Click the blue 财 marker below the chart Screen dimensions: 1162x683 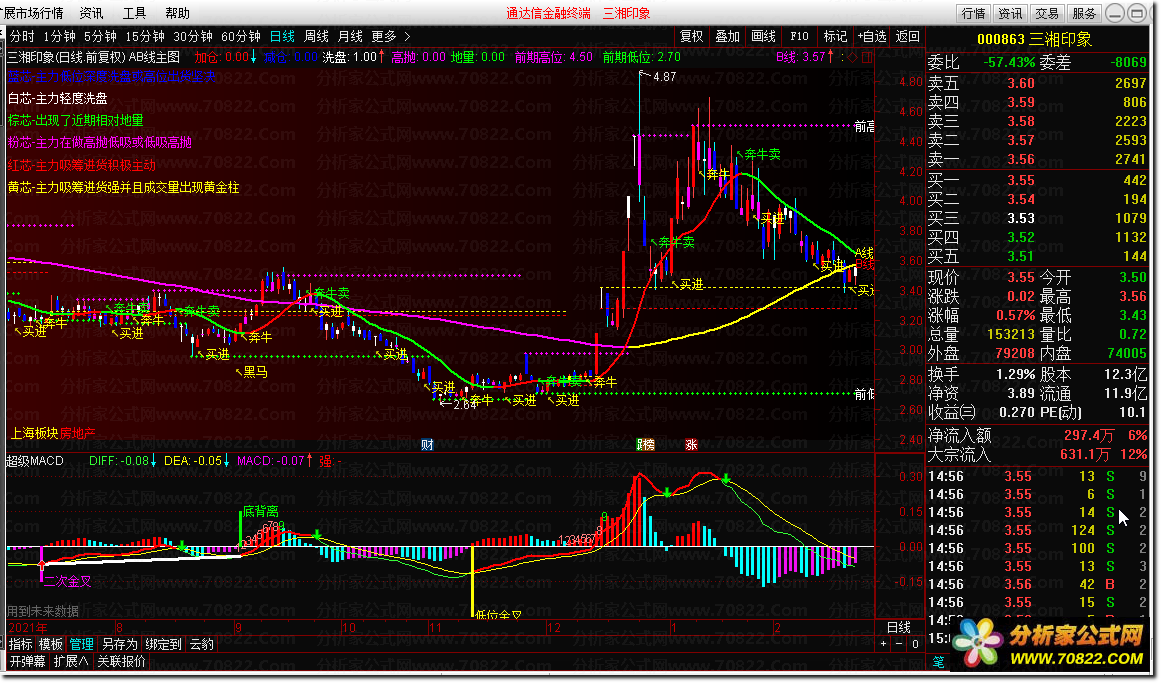point(427,445)
